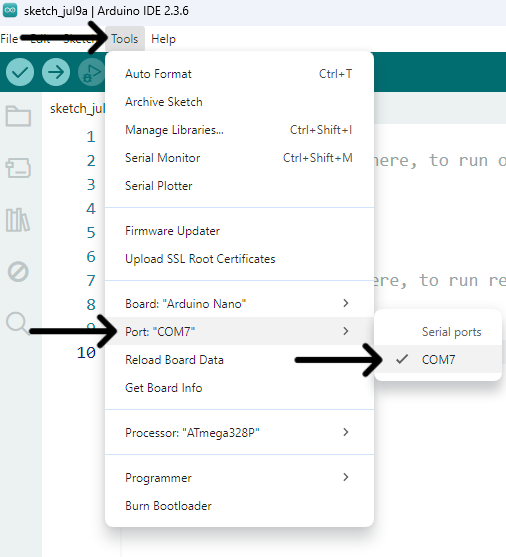Select Auto Format menu entry
This screenshot has height=557, width=506.
[x=239, y=74]
